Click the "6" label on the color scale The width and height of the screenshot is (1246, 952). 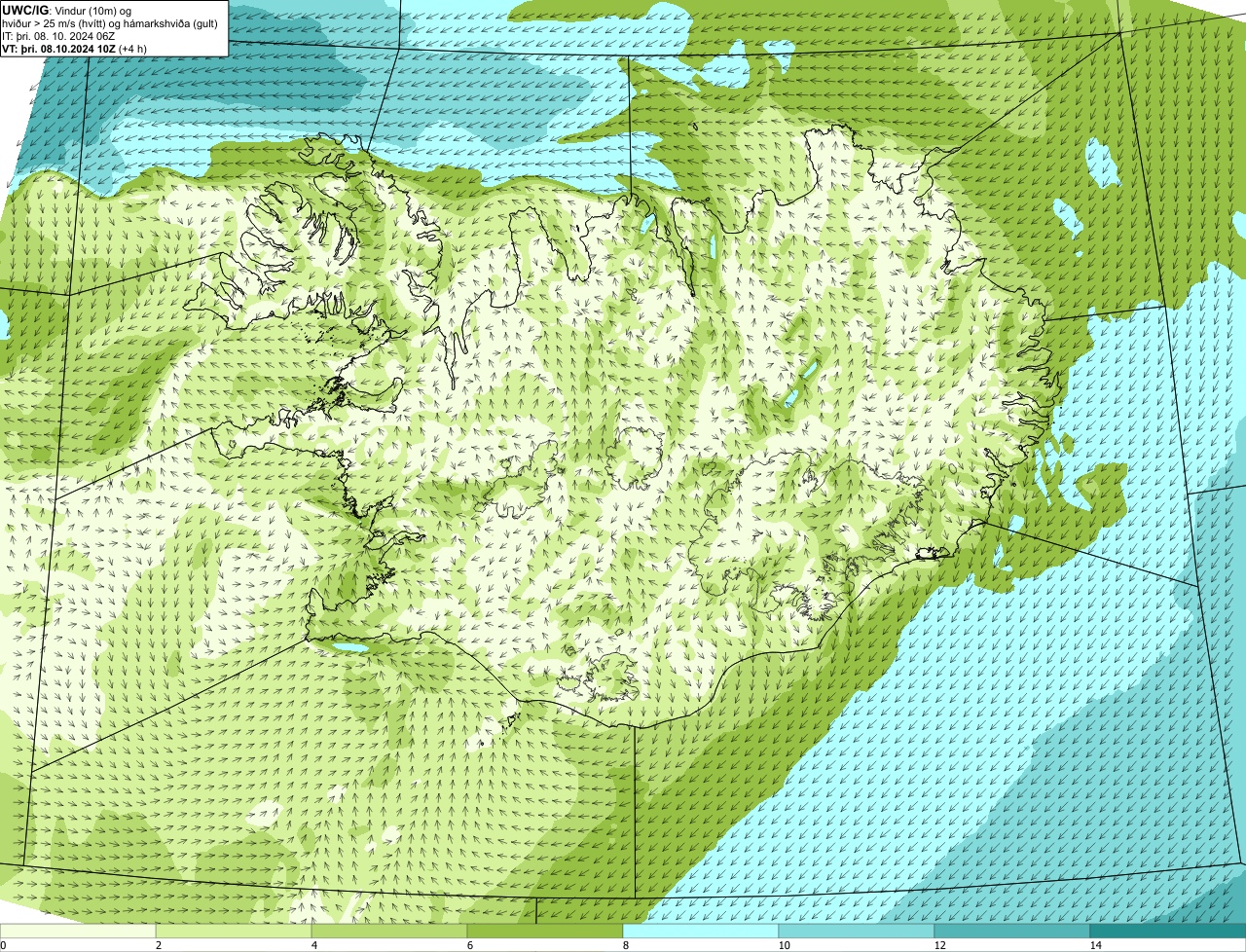point(469,945)
